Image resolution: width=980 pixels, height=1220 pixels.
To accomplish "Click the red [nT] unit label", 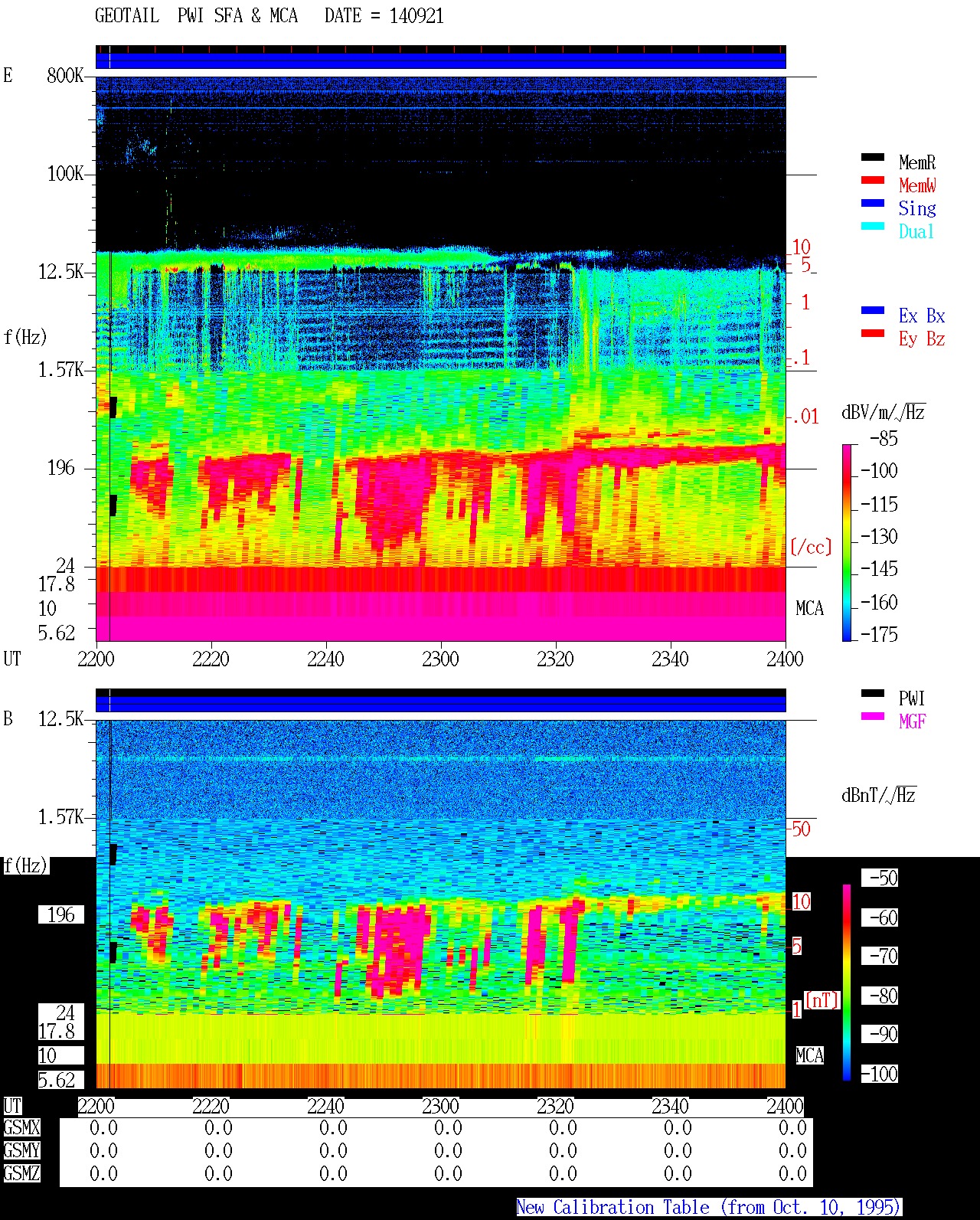I will 822,1000.
